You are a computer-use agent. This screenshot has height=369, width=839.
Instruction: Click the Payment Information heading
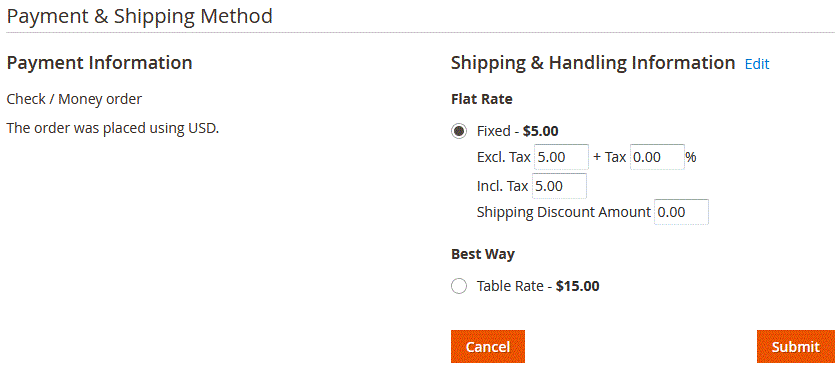100,63
